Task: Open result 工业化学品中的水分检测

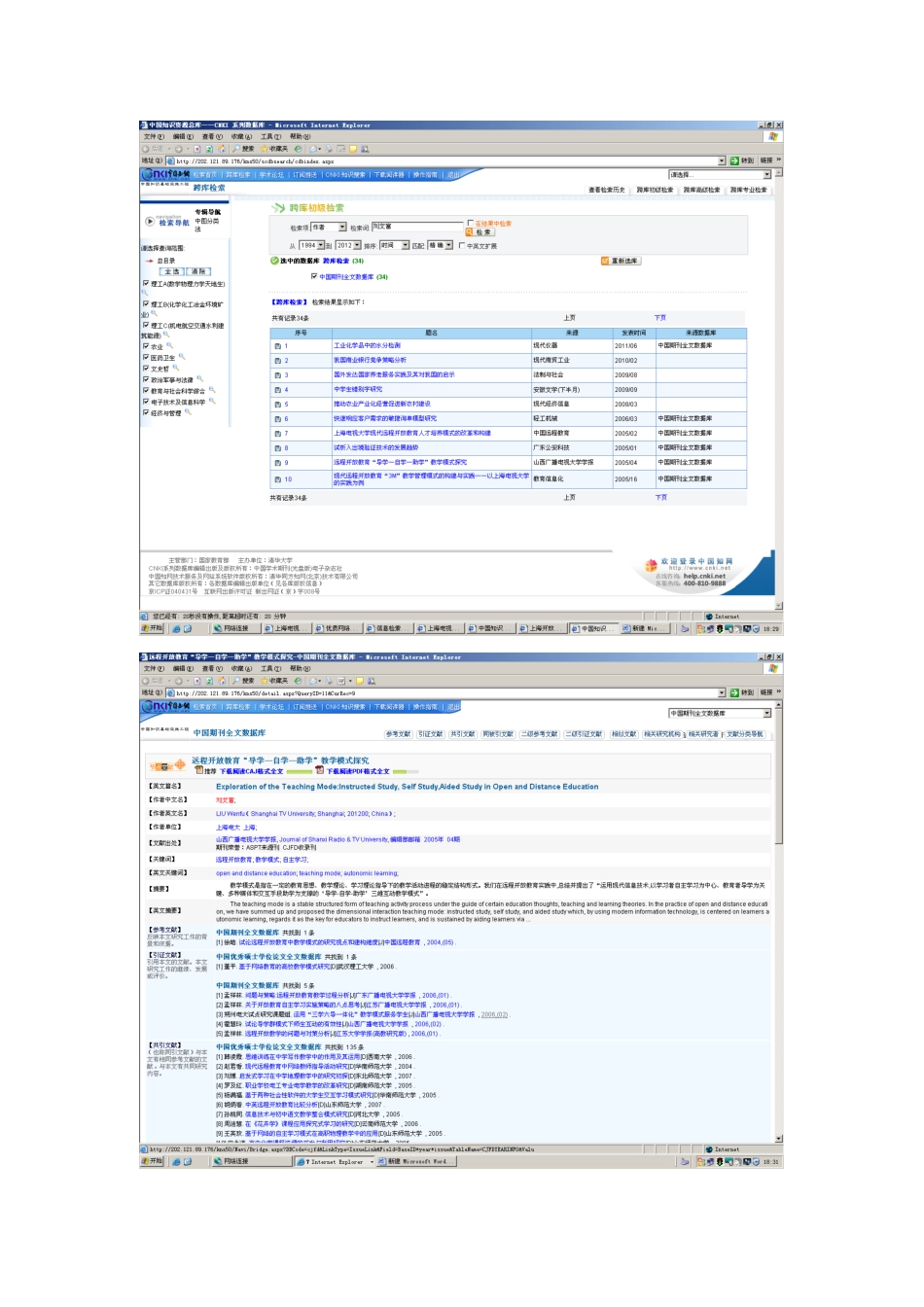Action: coord(367,345)
